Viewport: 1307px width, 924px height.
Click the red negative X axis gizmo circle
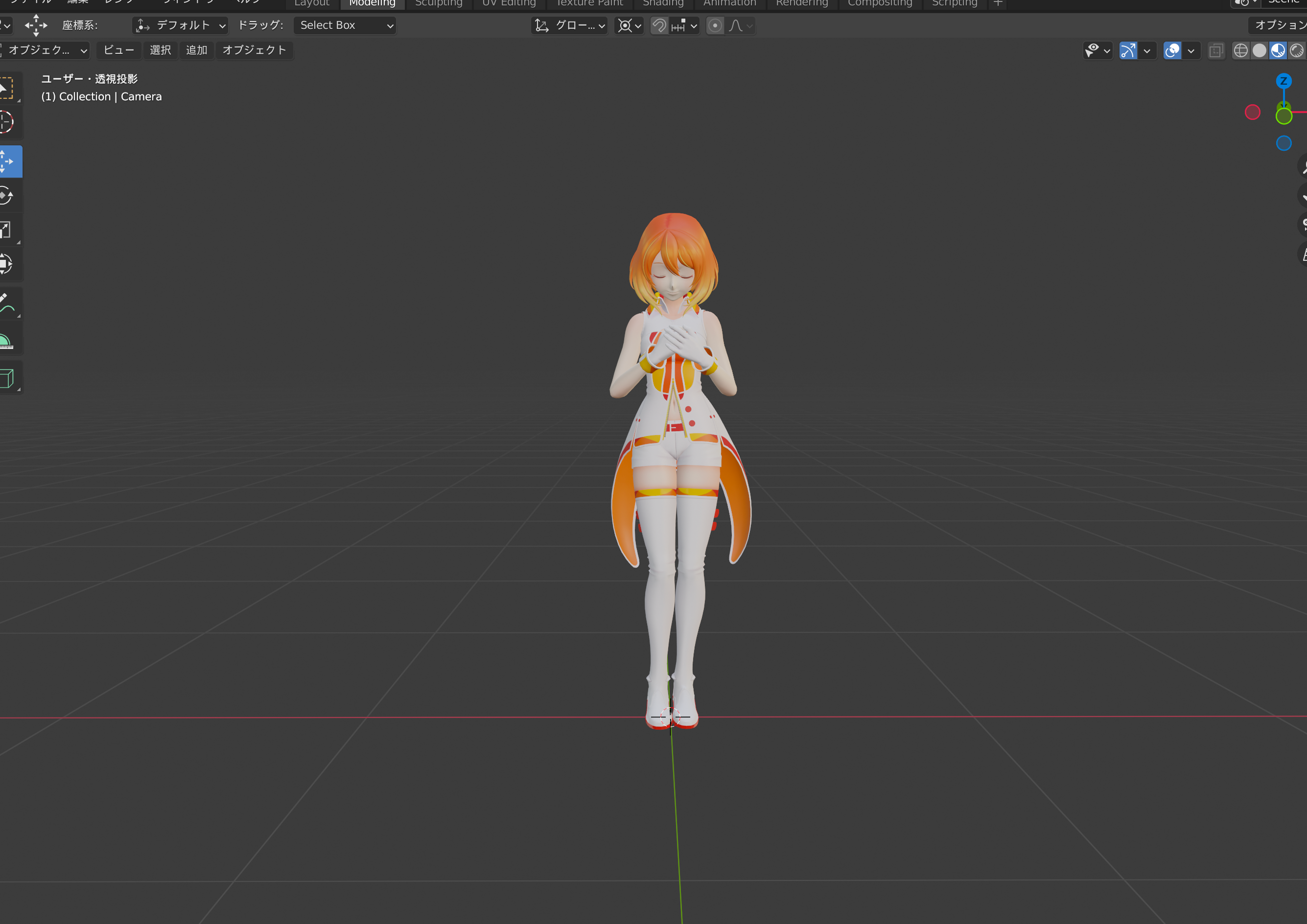coord(1252,112)
